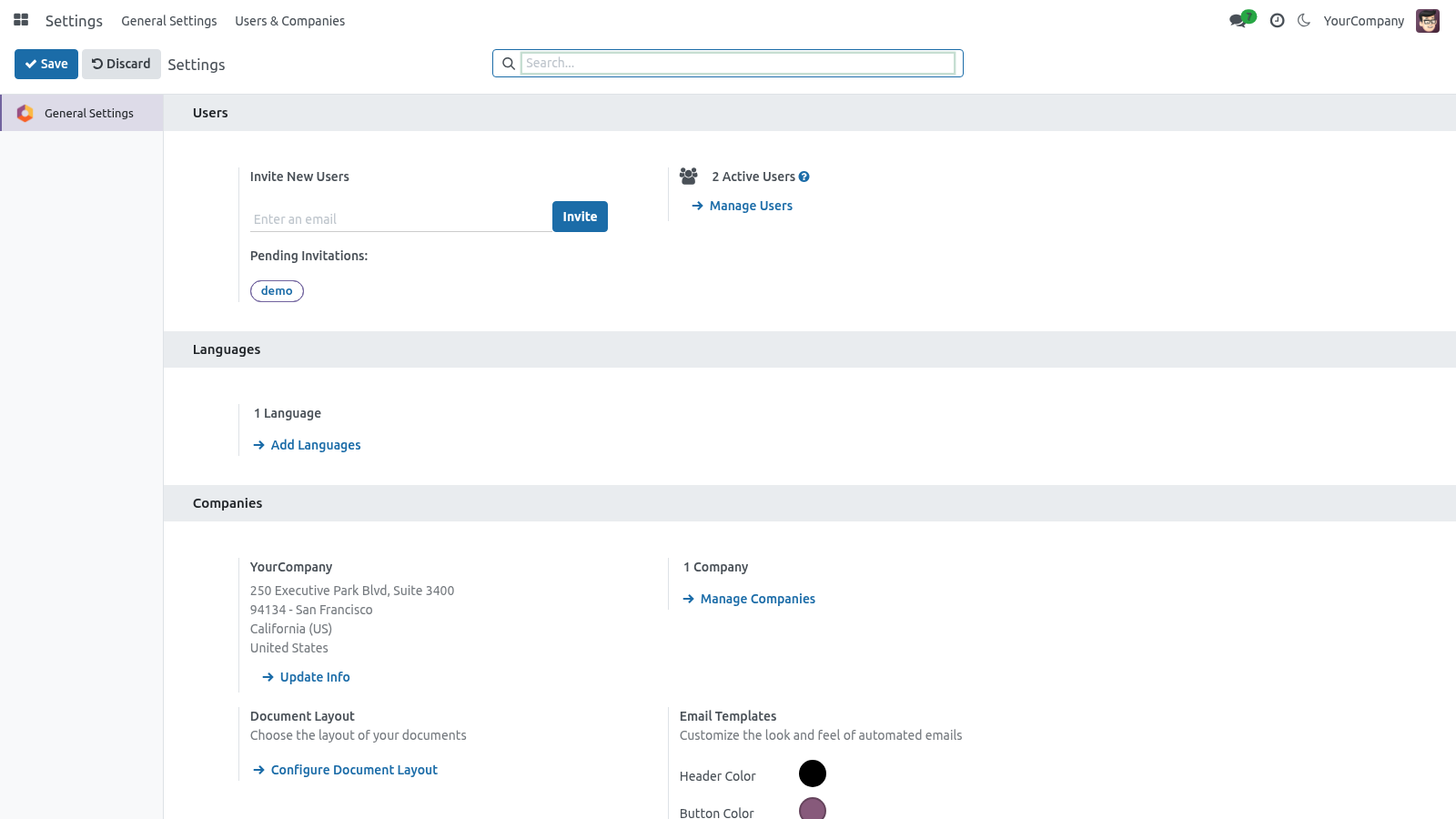1456x819 pixels.
Task: Pick the purple Button Color swatch
Action: pos(813,809)
